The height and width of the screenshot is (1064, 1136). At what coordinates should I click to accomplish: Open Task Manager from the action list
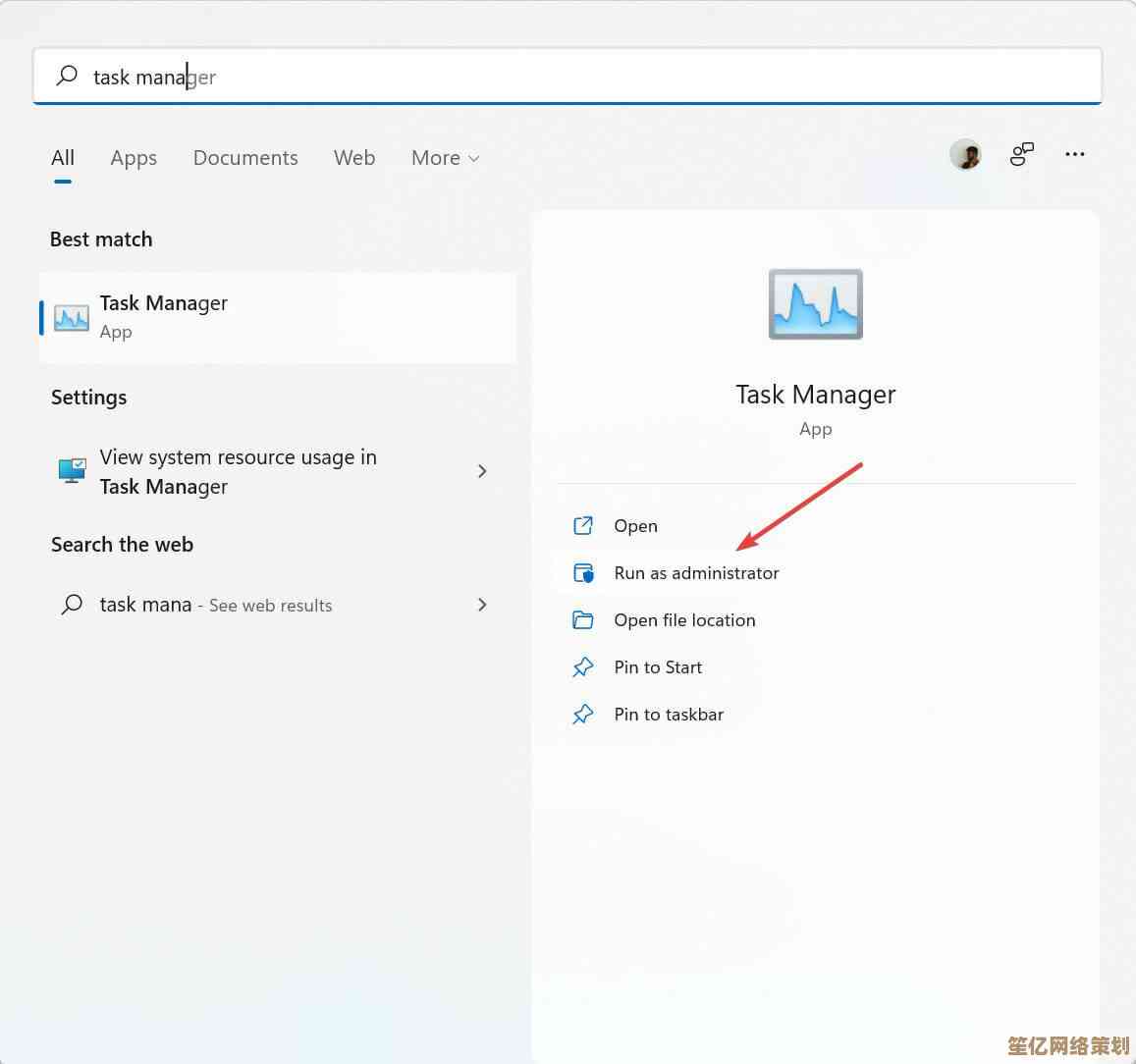pos(635,526)
